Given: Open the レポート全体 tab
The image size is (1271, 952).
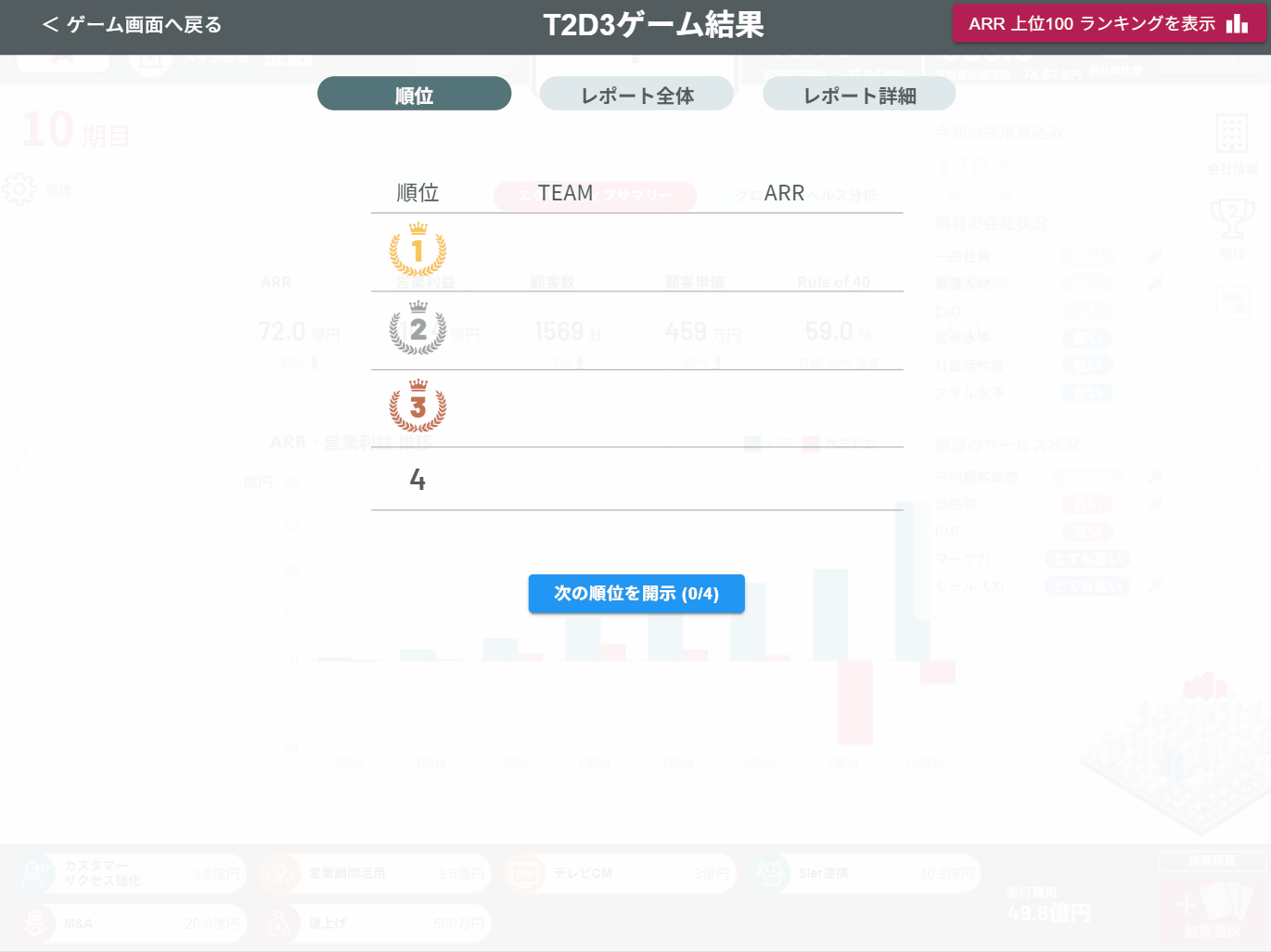Looking at the screenshot, I should [636, 95].
